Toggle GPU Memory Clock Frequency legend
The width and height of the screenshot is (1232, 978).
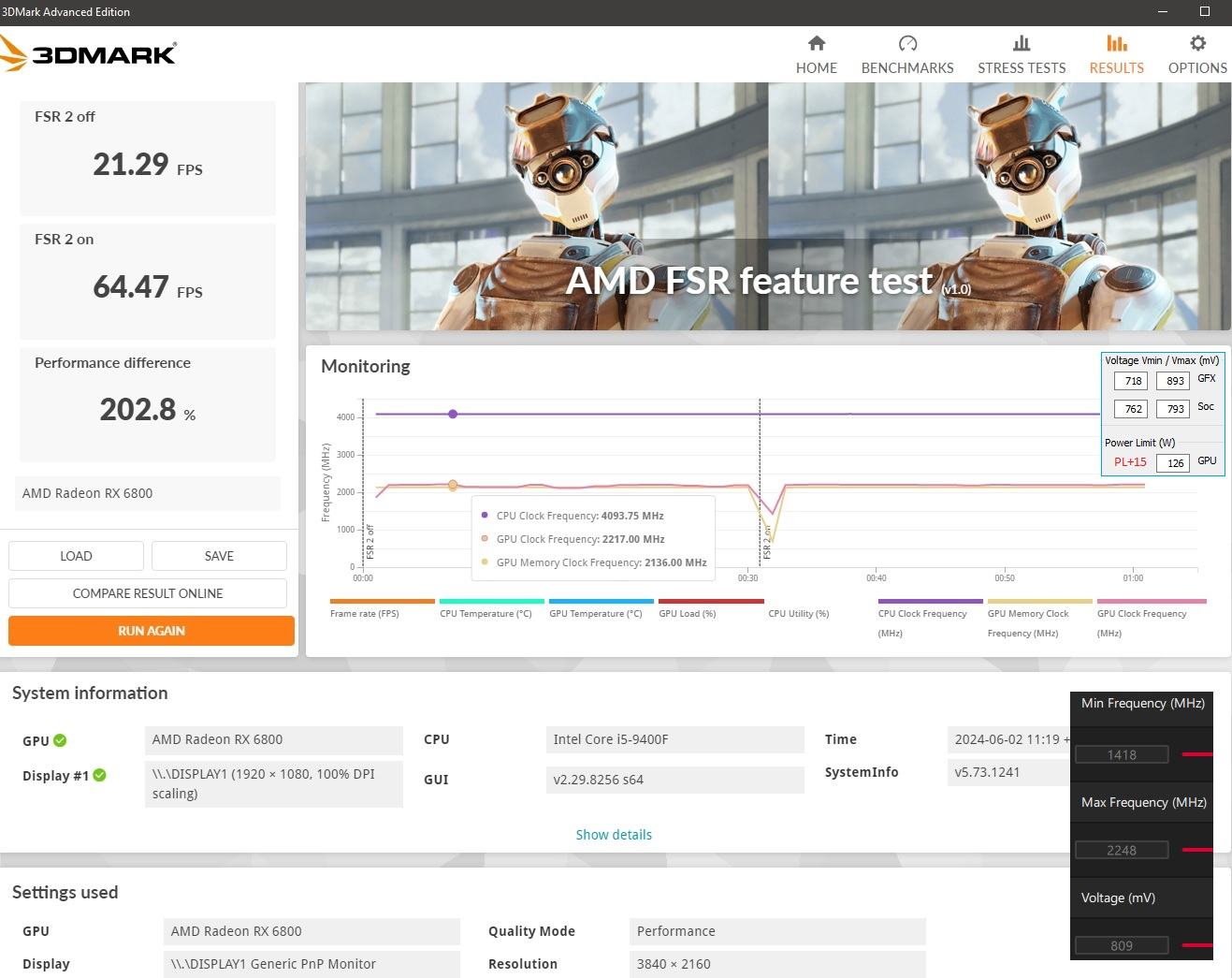(x=1039, y=619)
